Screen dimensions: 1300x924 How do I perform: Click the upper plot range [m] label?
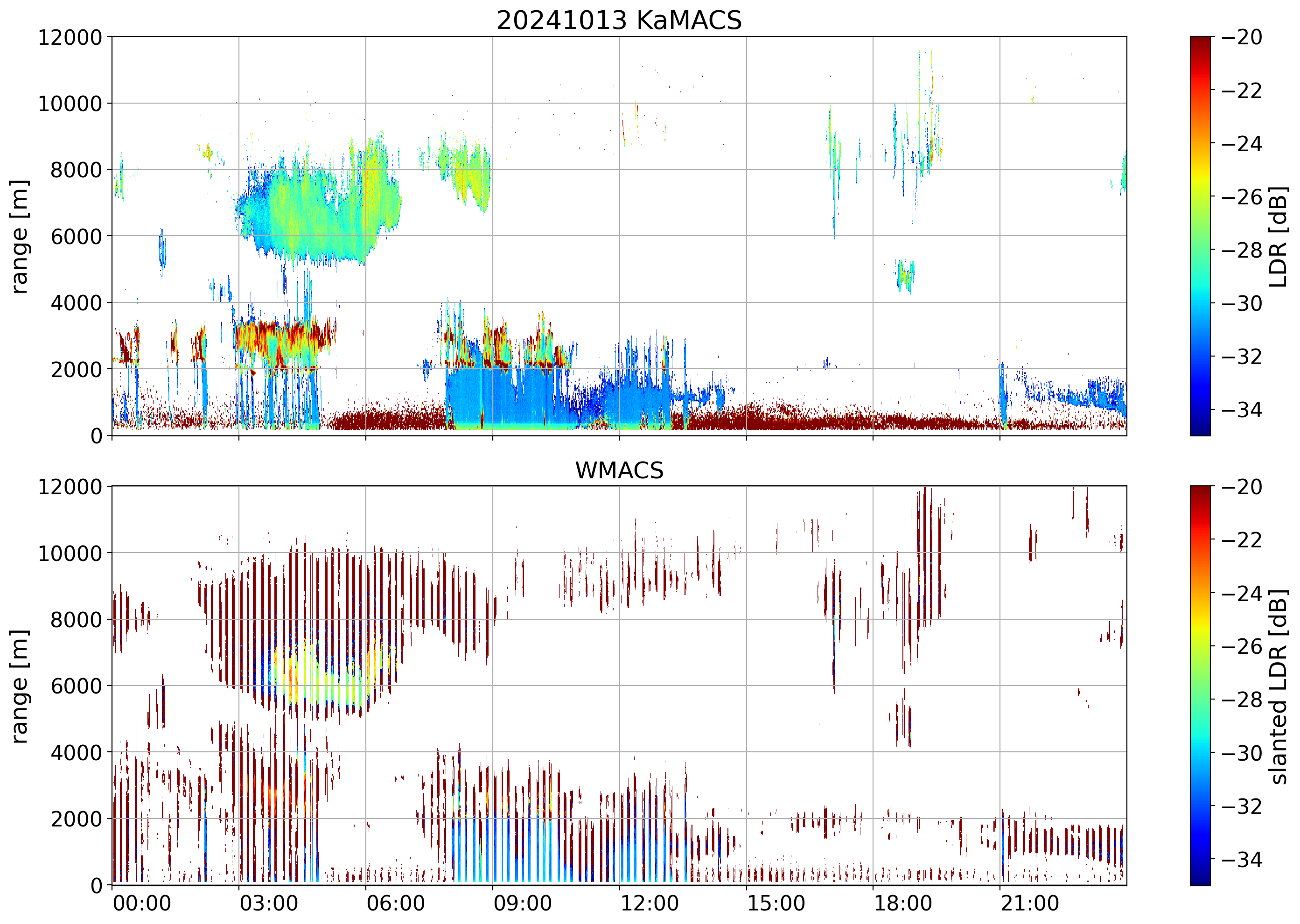click(x=19, y=236)
